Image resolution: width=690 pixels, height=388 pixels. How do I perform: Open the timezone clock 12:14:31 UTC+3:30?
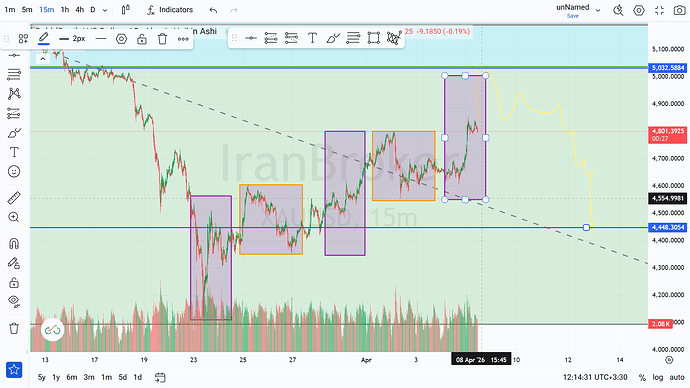pos(595,377)
